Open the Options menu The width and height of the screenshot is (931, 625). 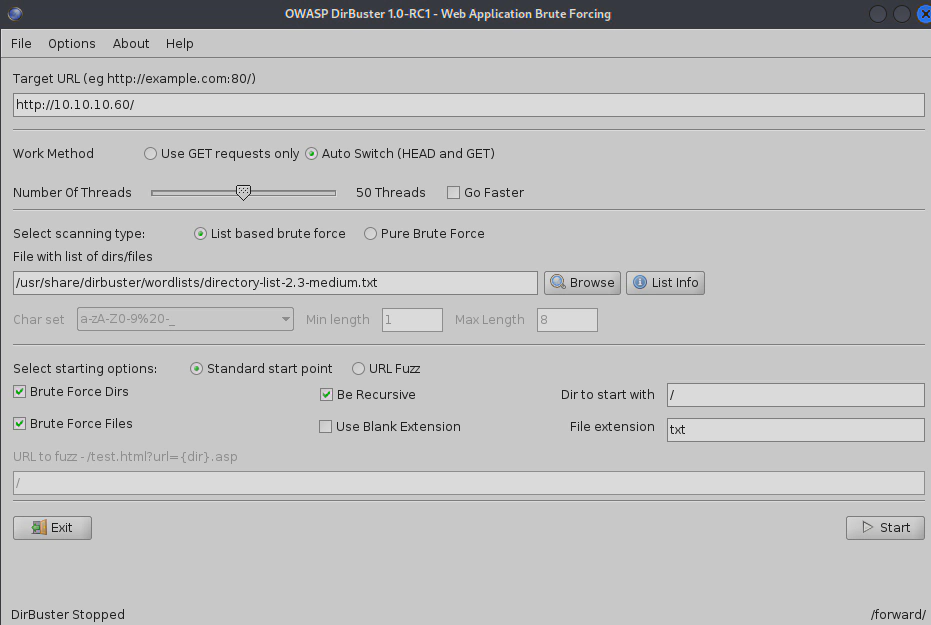(x=72, y=44)
